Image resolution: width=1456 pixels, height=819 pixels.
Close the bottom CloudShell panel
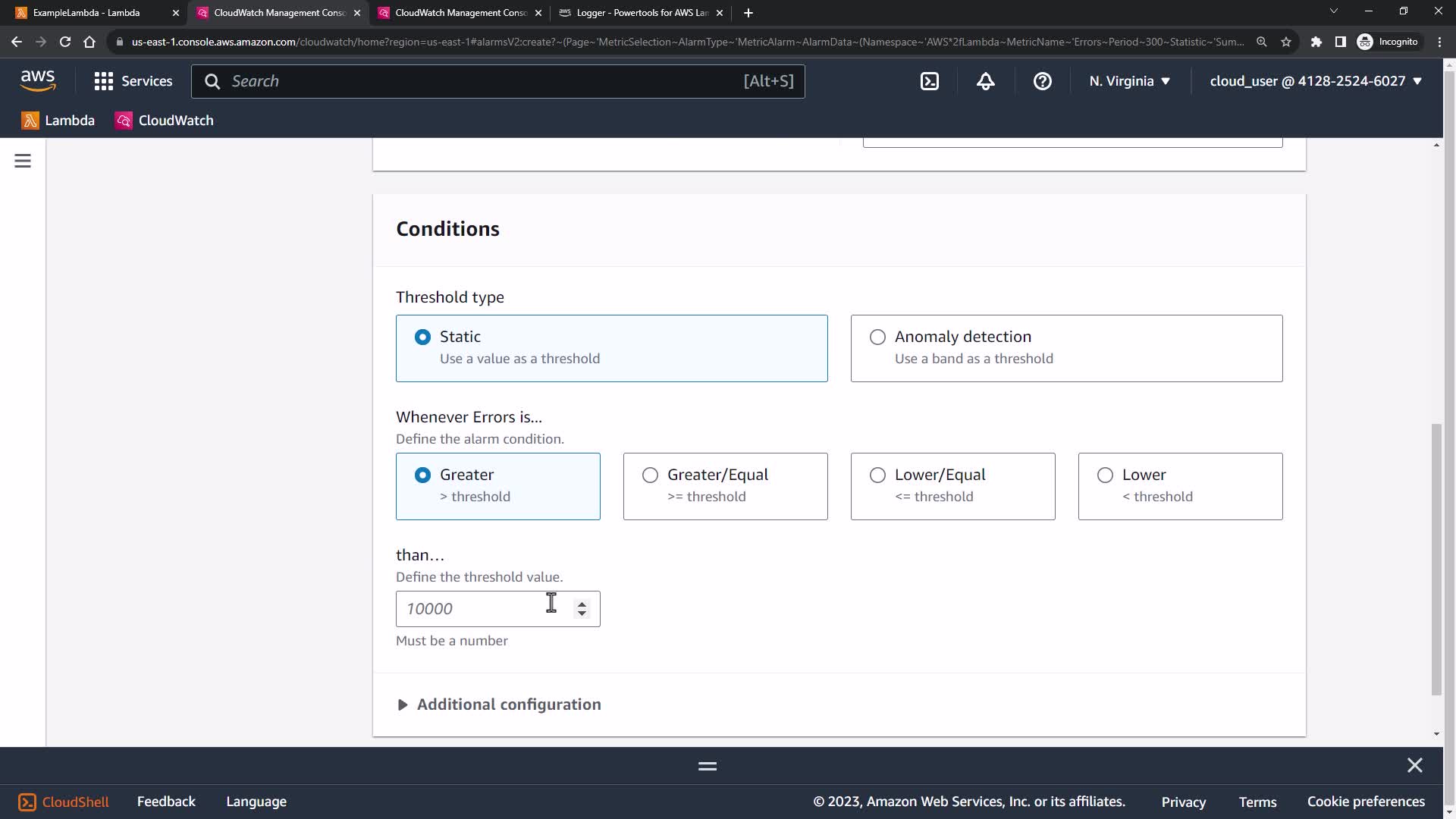(x=1414, y=765)
